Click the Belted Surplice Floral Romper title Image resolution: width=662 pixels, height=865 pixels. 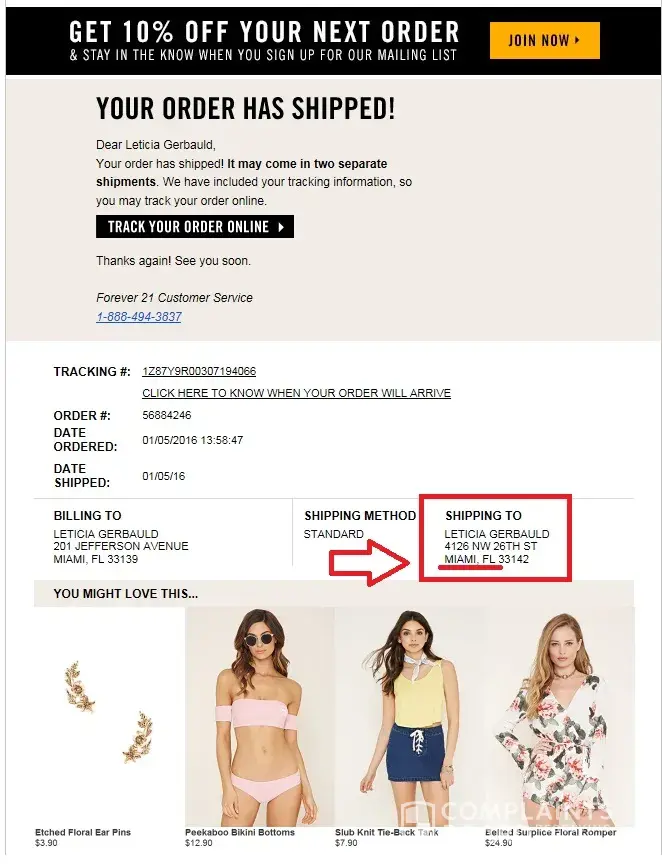[x=551, y=832]
